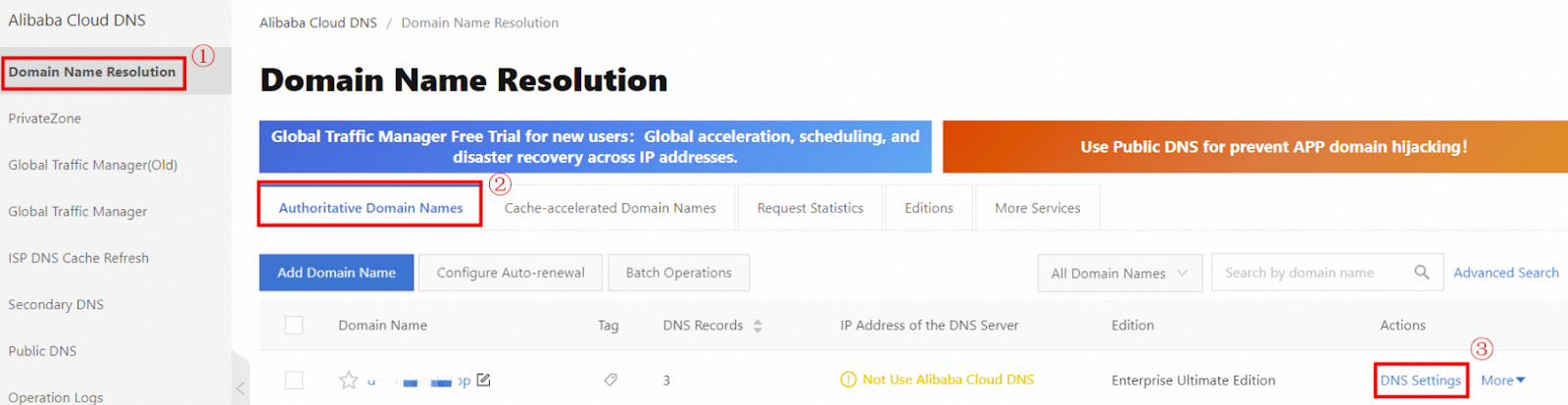This screenshot has width=1568, height=405.
Task: Check the domain row checkbox
Action: (294, 380)
